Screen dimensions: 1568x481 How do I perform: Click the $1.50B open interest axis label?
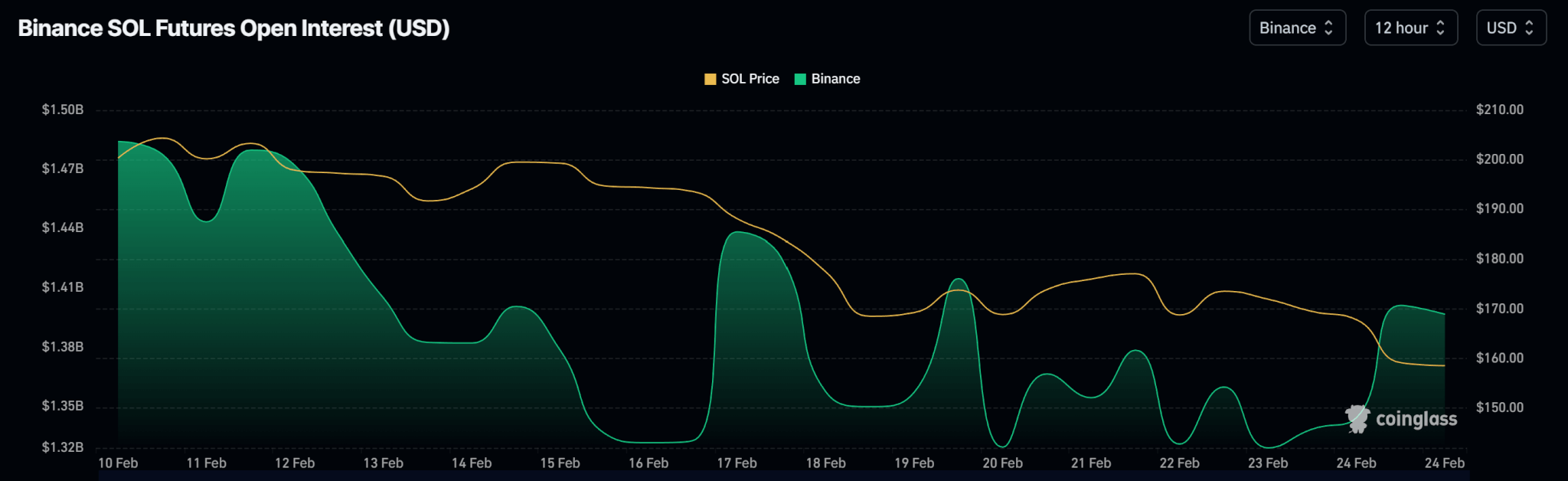click(63, 110)
